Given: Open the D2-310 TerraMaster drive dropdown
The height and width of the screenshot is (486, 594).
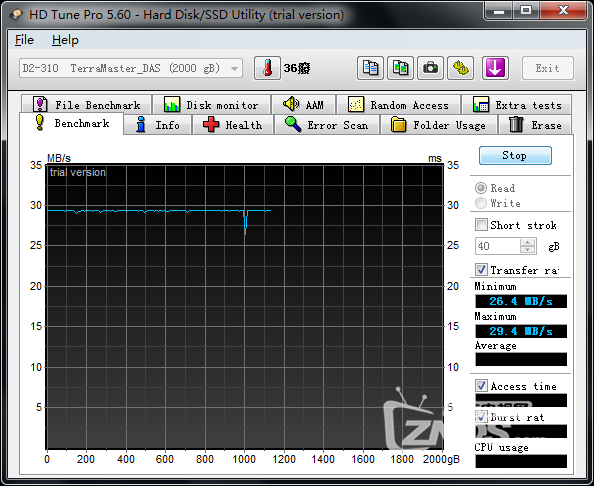Looking at the screenshot, I should coord(131,69).
